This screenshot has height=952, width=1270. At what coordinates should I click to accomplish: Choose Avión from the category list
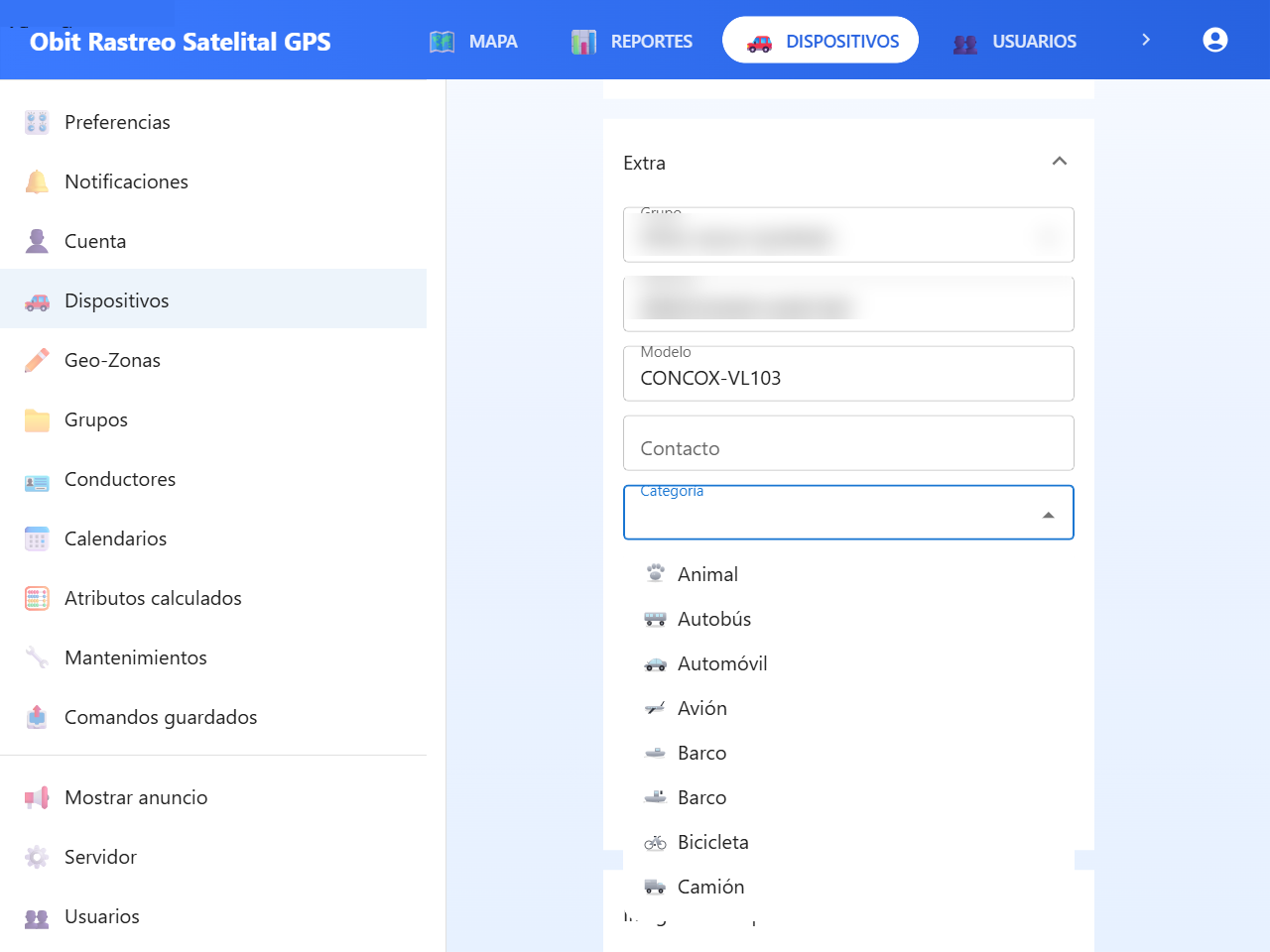click(x=848, y=708)
